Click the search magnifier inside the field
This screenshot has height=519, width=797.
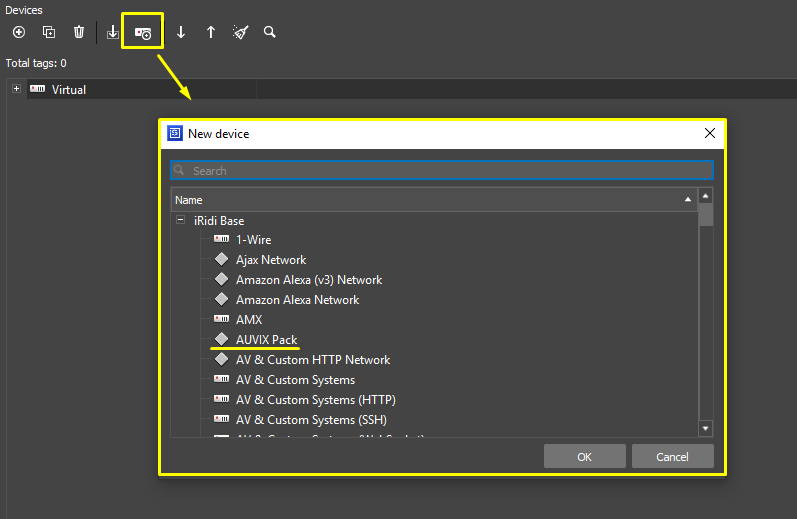point(179,170)
